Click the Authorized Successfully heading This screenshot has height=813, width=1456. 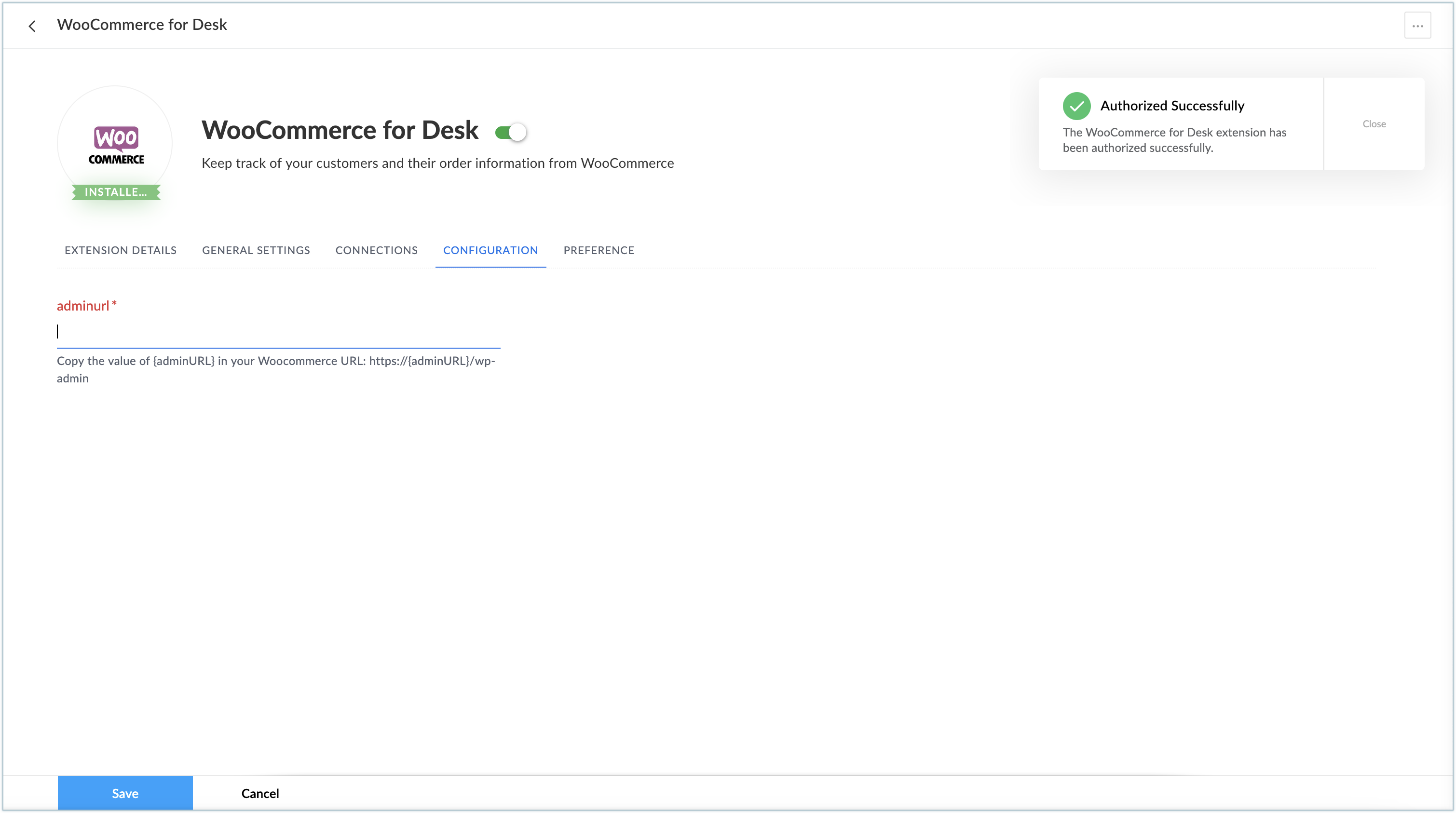click(1171, 106)
